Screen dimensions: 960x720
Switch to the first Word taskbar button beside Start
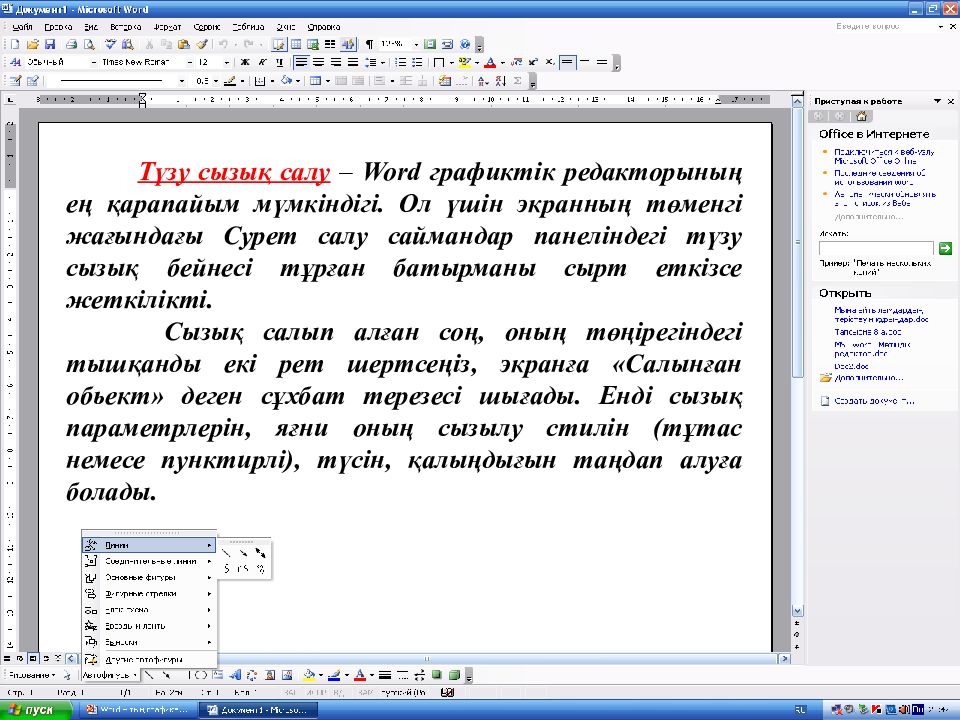coord(138,710)
